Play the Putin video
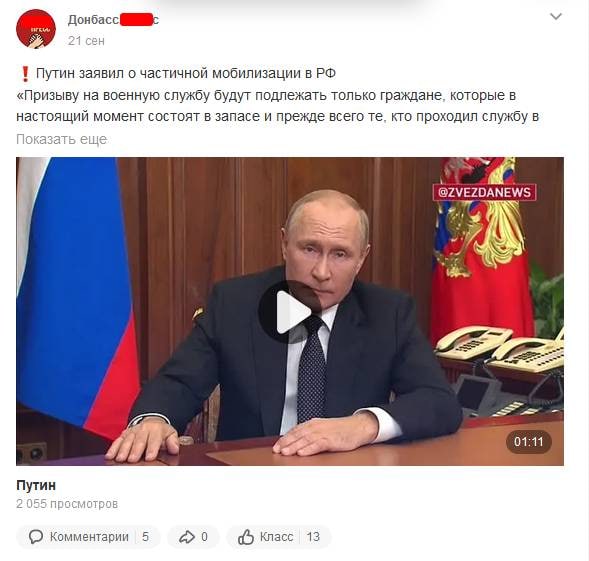This screenshot has width=589, height=561. pos(290,311)
